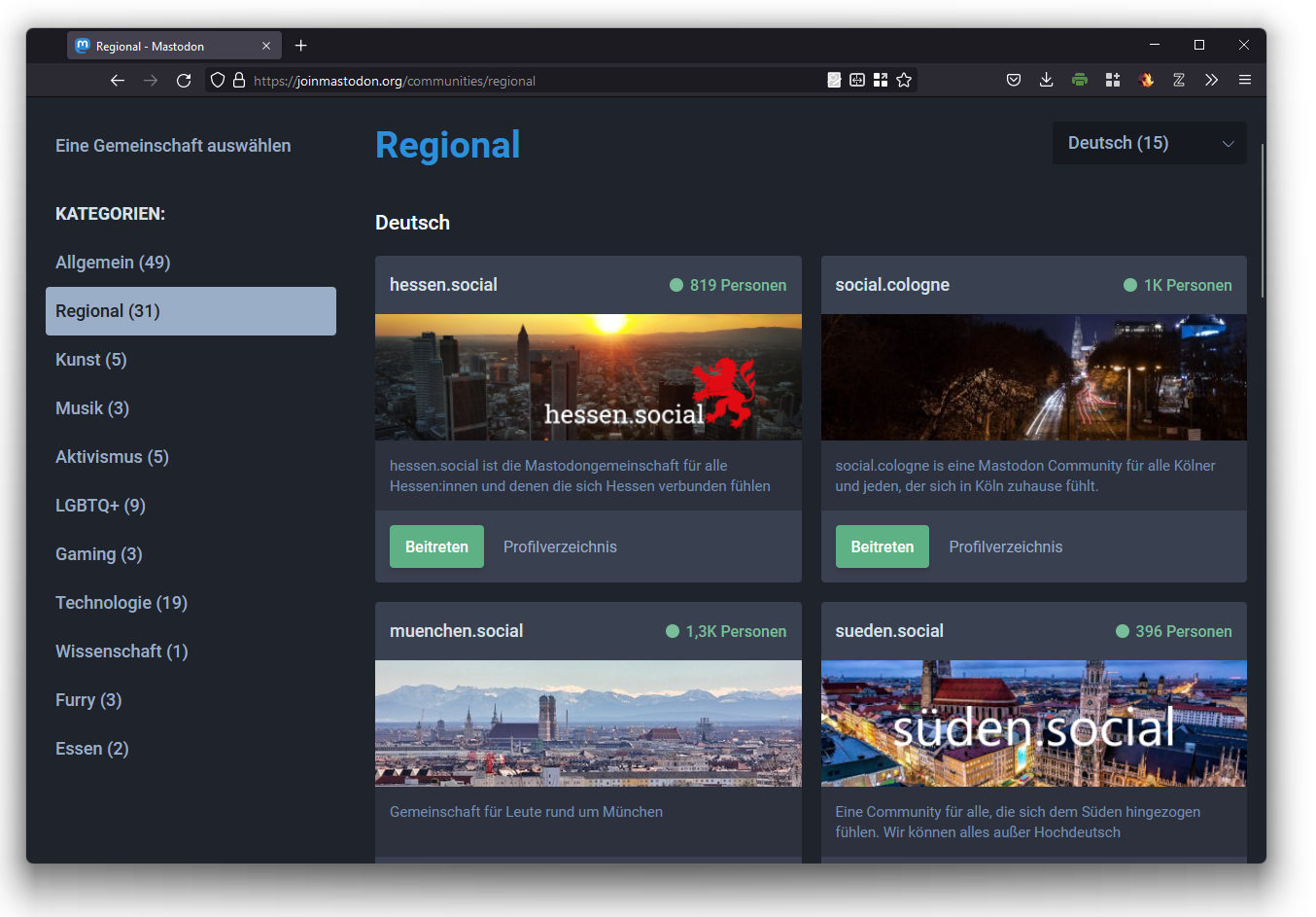Click the page vertical scrollbar
Screen dimensions: 1316x917
[1262, 221]
